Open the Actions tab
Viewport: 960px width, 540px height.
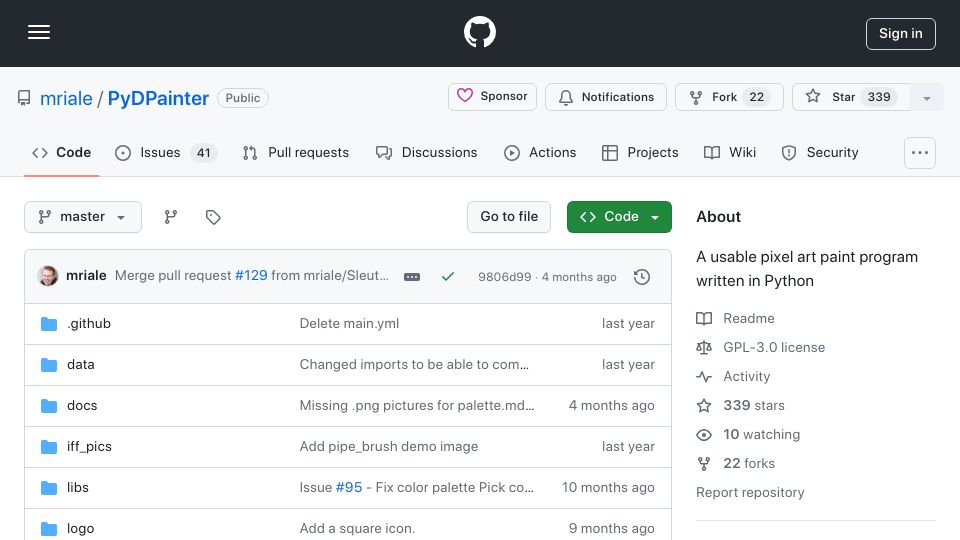click(539, 152)
